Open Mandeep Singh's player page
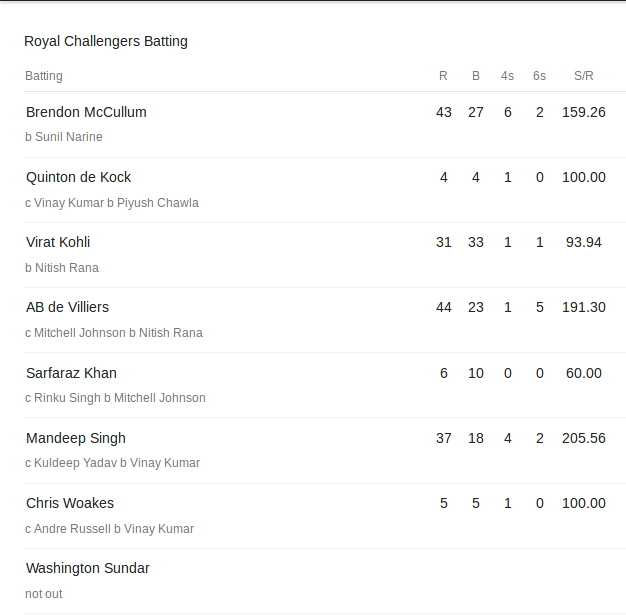 [76, 438]
